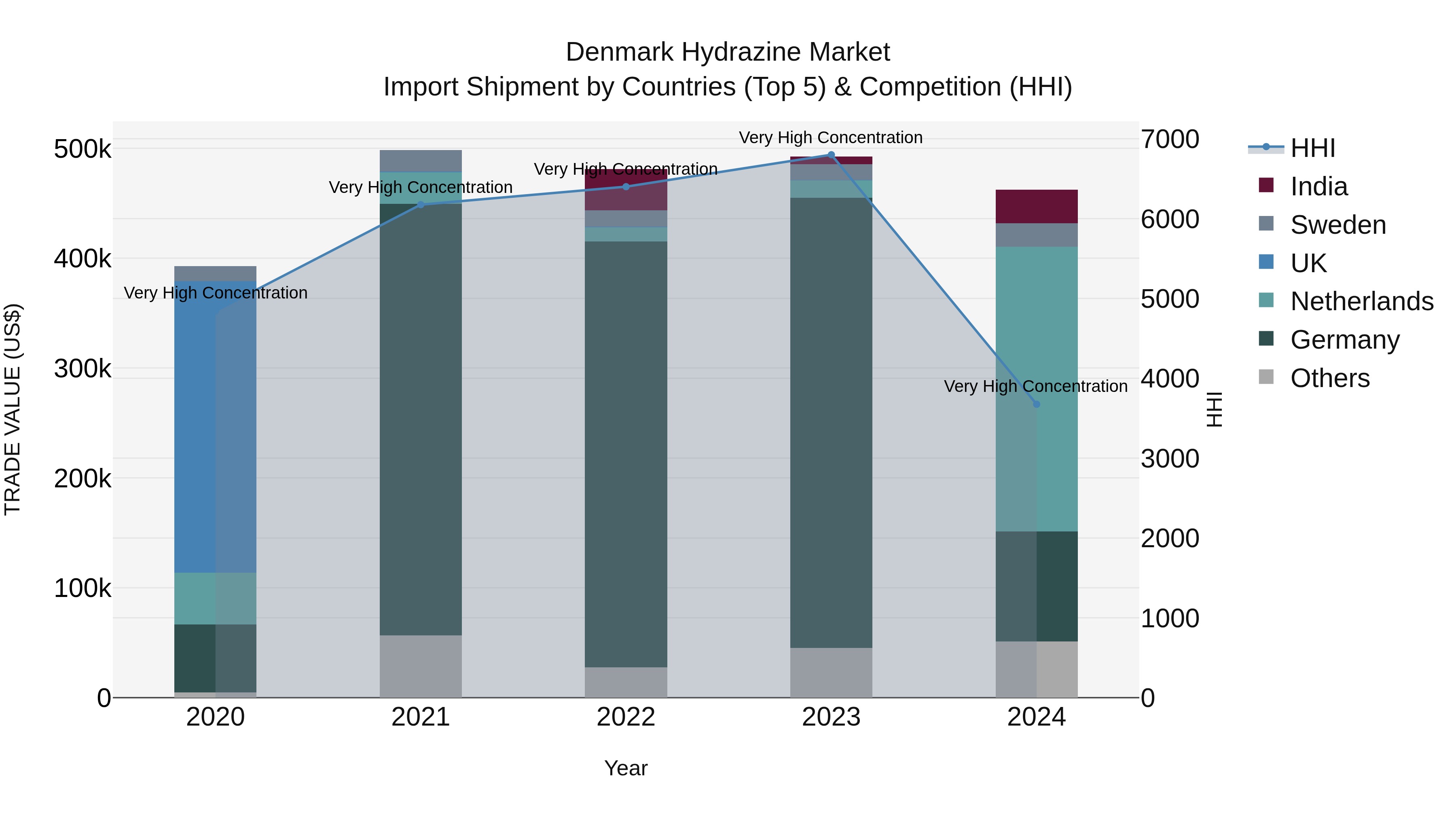The height and width of the screenshot is (819, 1456).
Task: Click the Germany segment in 2023 bar
Action: tap(831, 423)
